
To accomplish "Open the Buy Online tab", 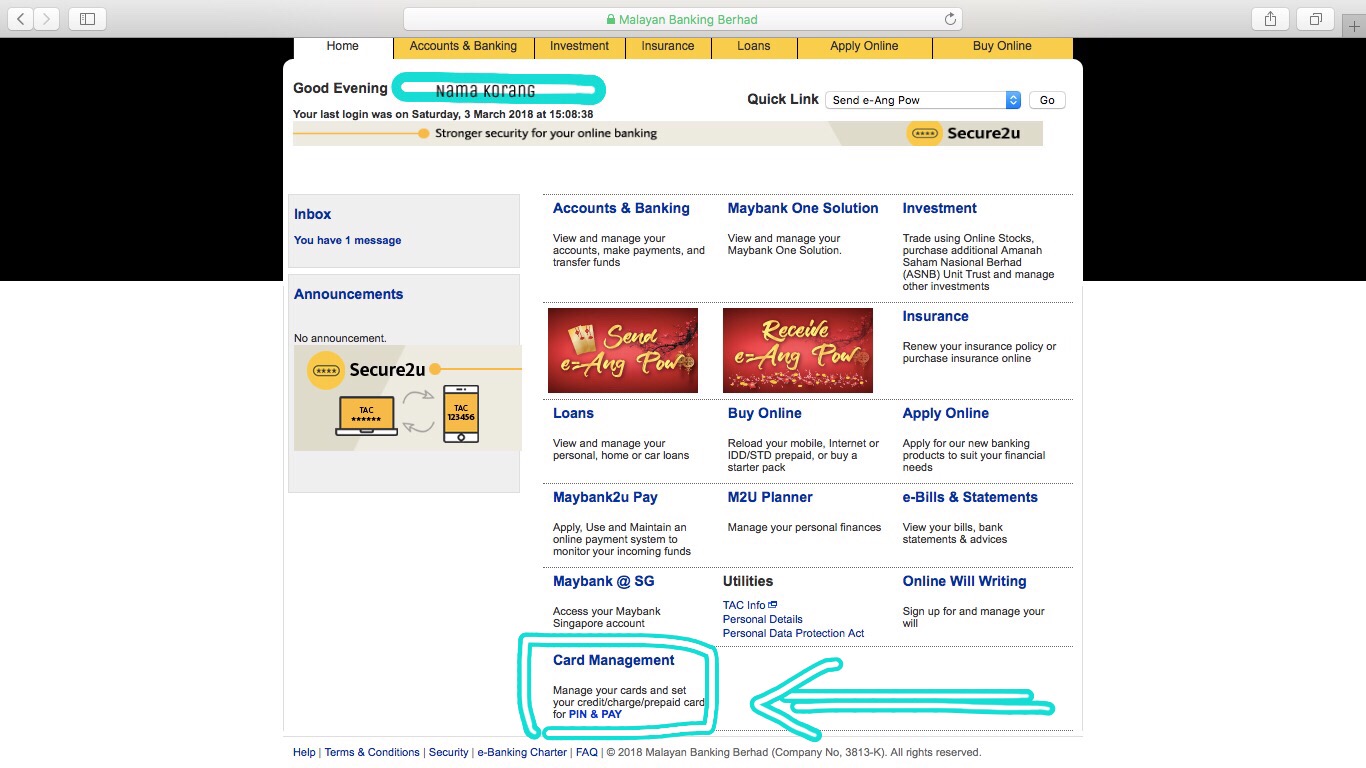I will click(1002, 46).
